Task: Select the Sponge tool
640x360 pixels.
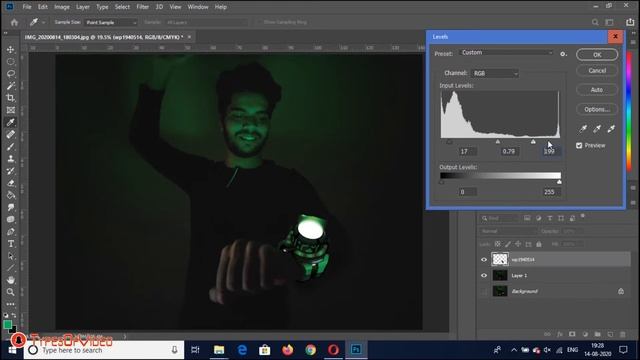Action: pyautogui.click(x=11, y=219)
